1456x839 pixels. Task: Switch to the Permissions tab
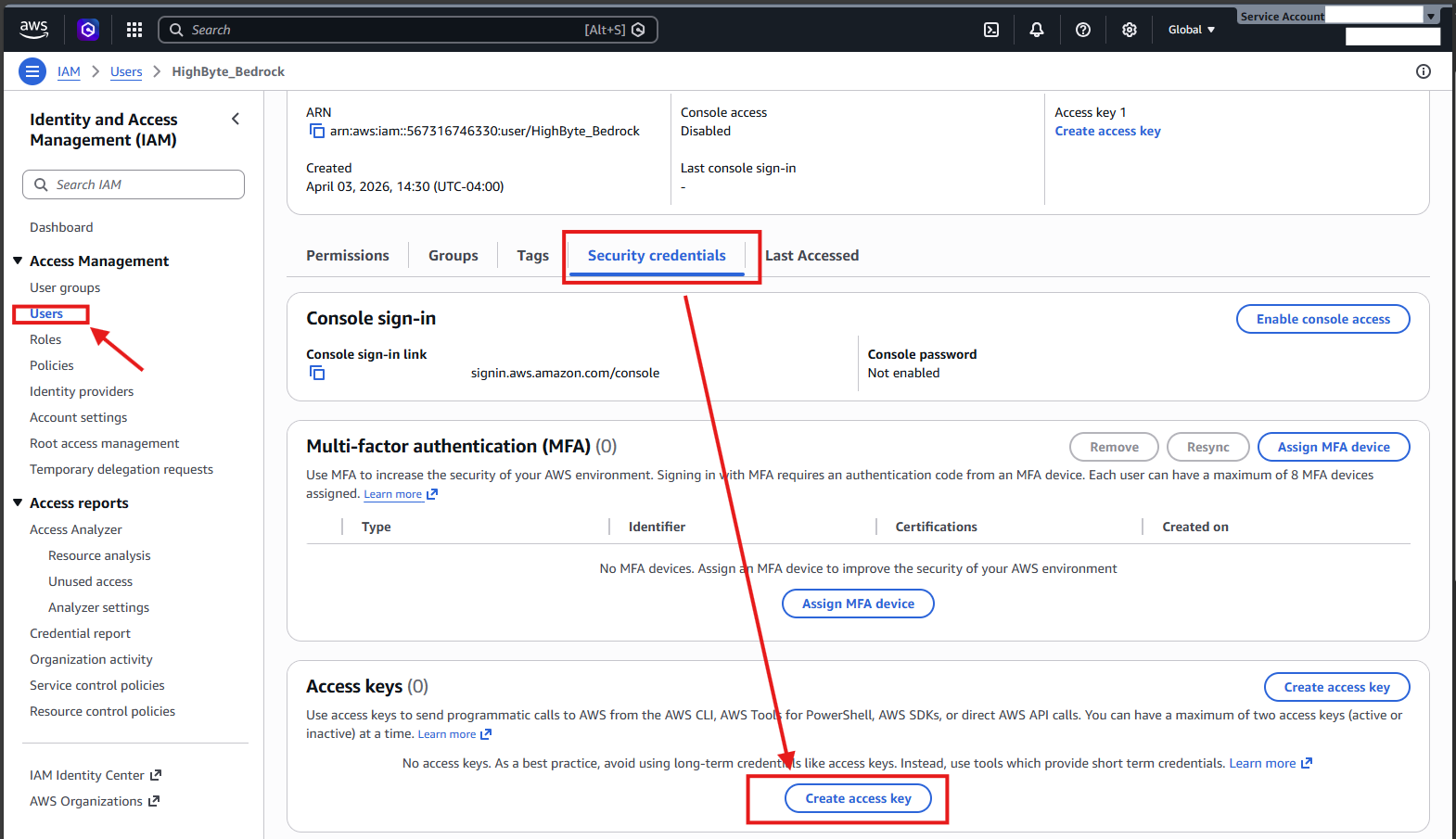[x=348, y=256]
